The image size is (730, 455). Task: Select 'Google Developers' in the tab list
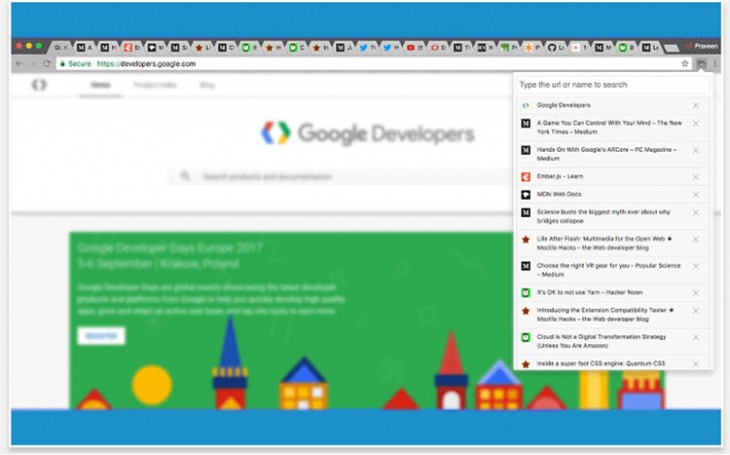(612, 105)
